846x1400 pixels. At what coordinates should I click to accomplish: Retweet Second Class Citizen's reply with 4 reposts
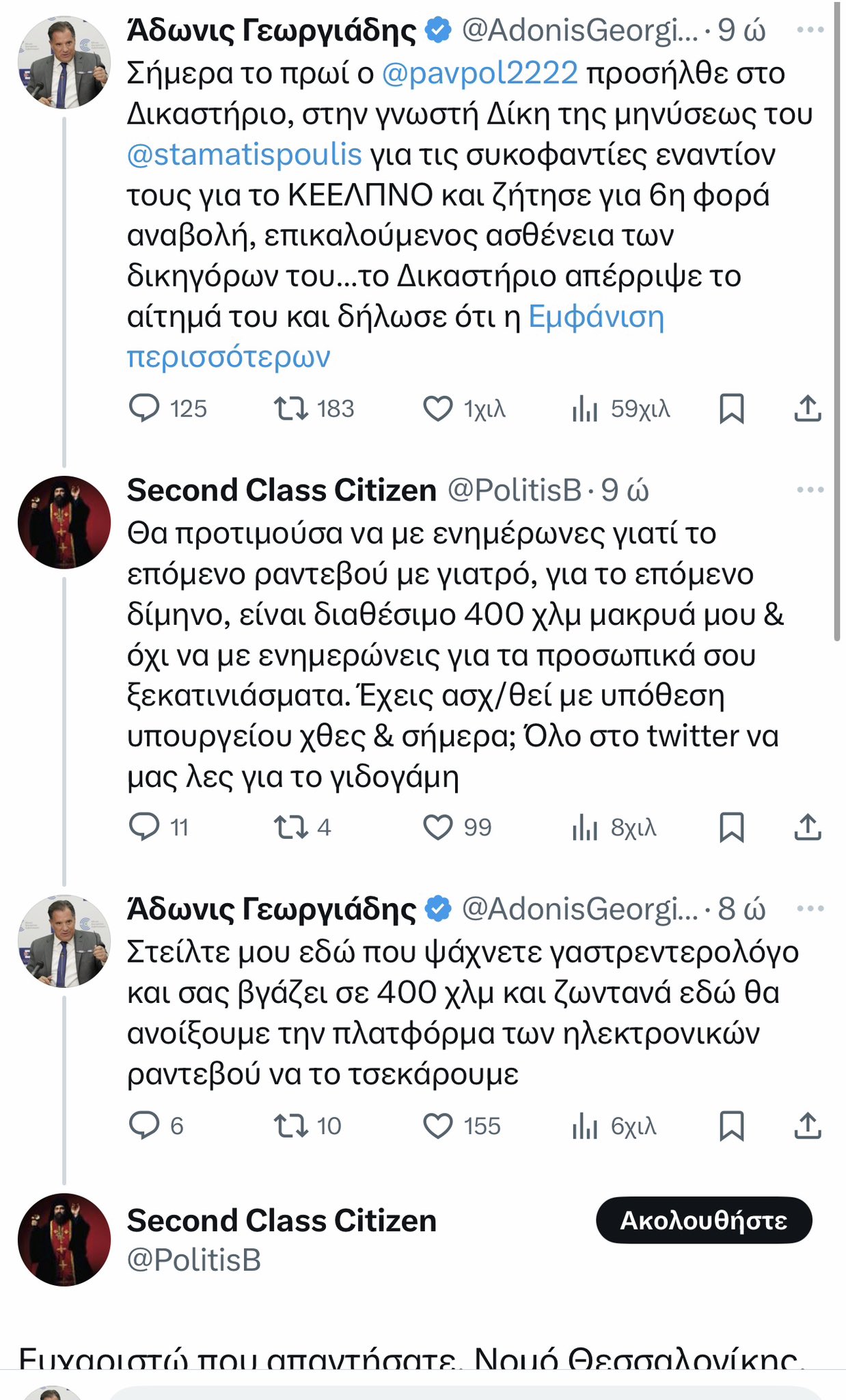point(290,827)
